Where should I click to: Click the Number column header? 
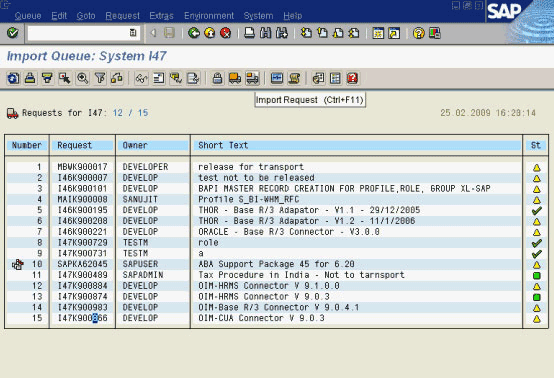(27, 145)
